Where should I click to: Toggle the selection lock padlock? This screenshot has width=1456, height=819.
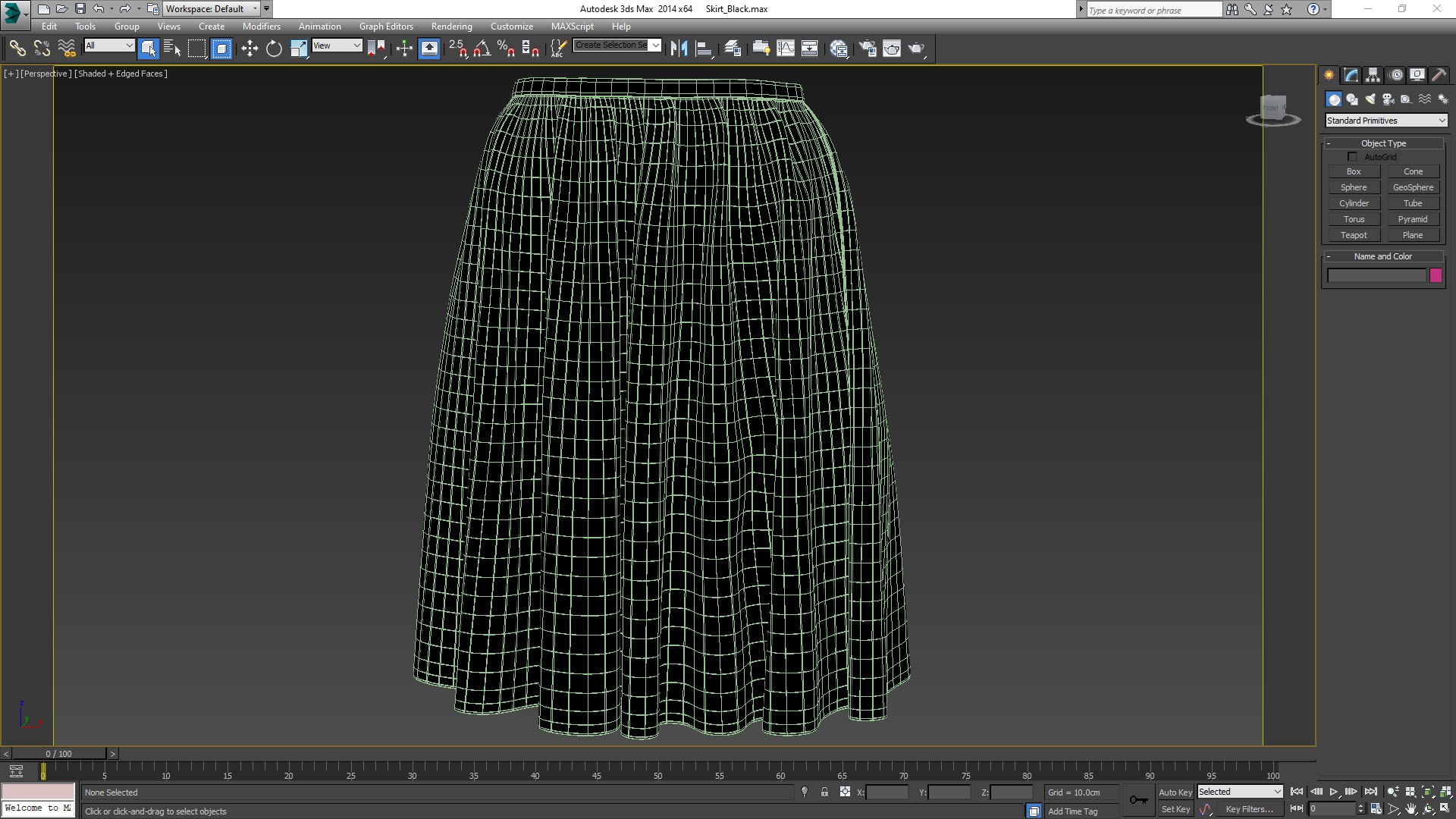824,792
